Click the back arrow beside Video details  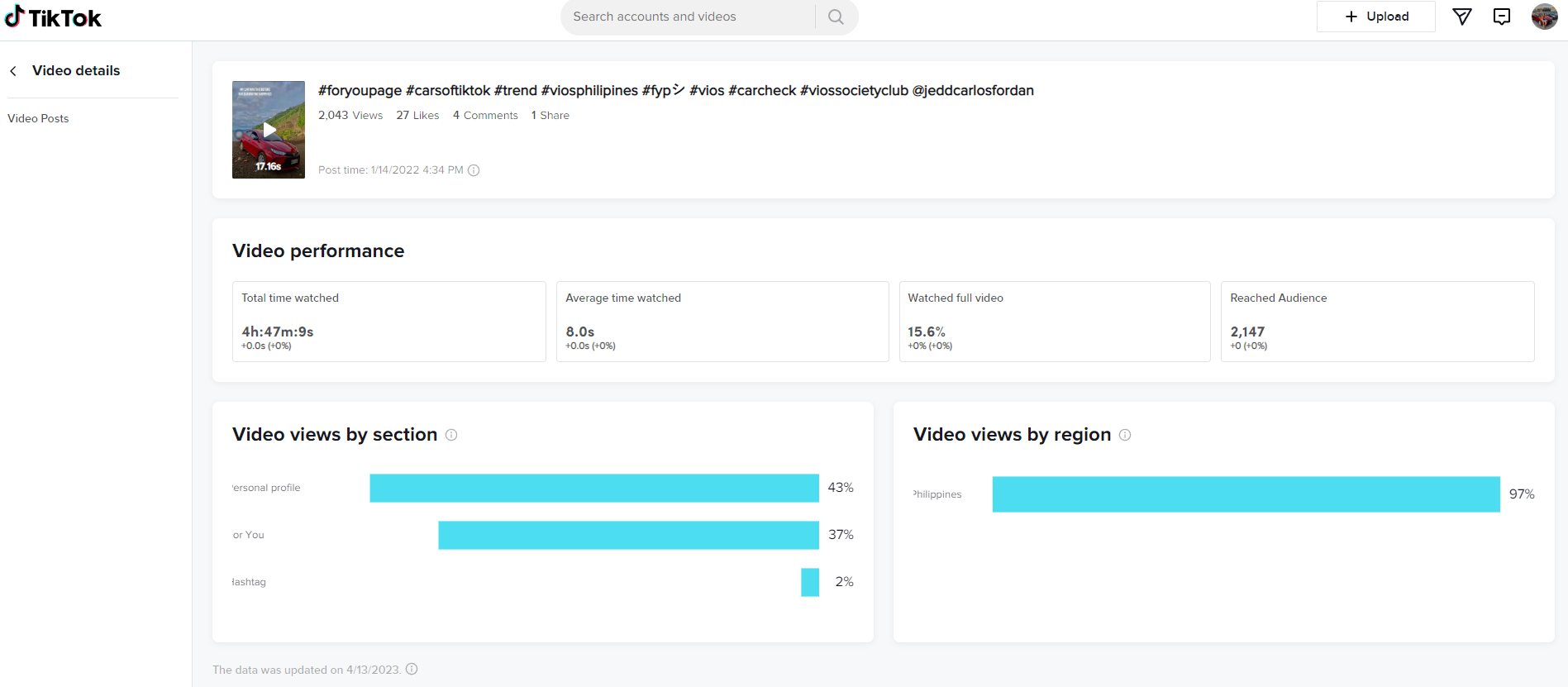tap(13, 71)
